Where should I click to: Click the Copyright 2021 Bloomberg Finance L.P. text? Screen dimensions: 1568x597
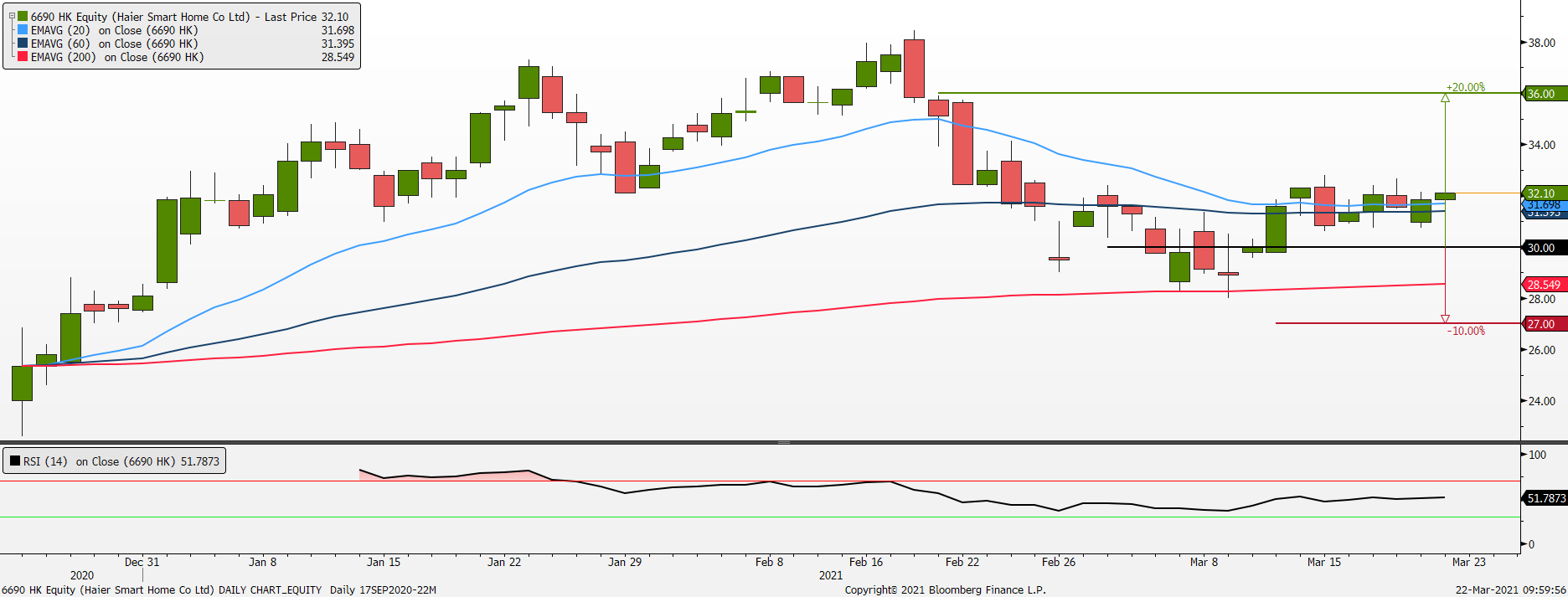[945, 589]
